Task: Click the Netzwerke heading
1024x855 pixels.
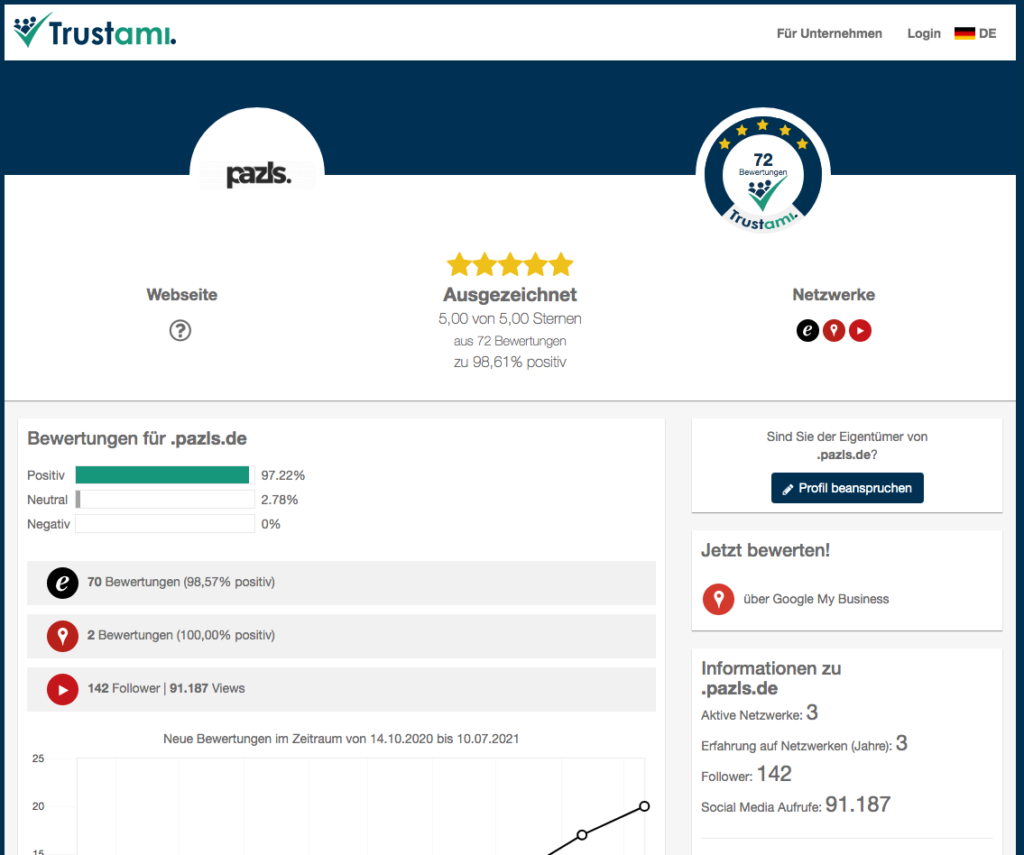Action: (x=833, y=295)
